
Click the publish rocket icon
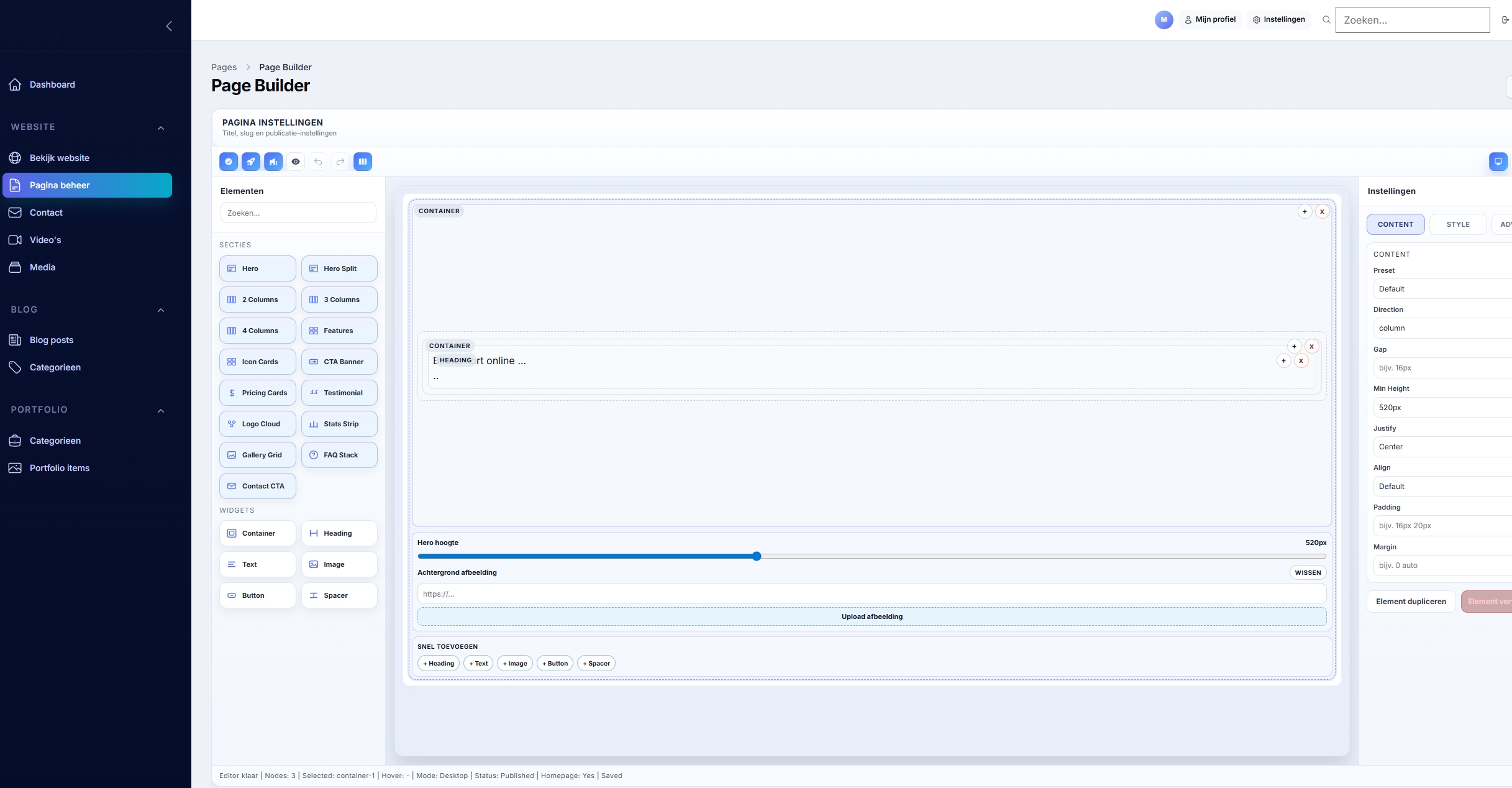[x=251, y=162]
